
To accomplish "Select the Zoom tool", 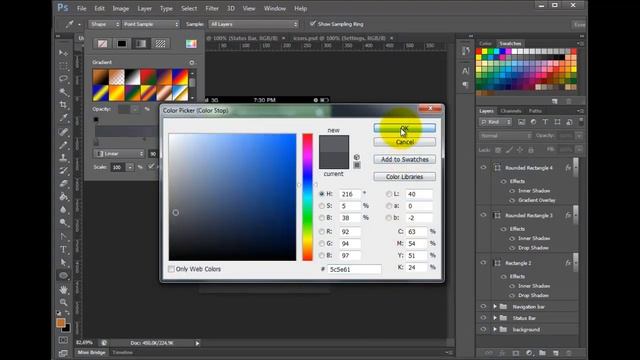I will pos(63,302).
